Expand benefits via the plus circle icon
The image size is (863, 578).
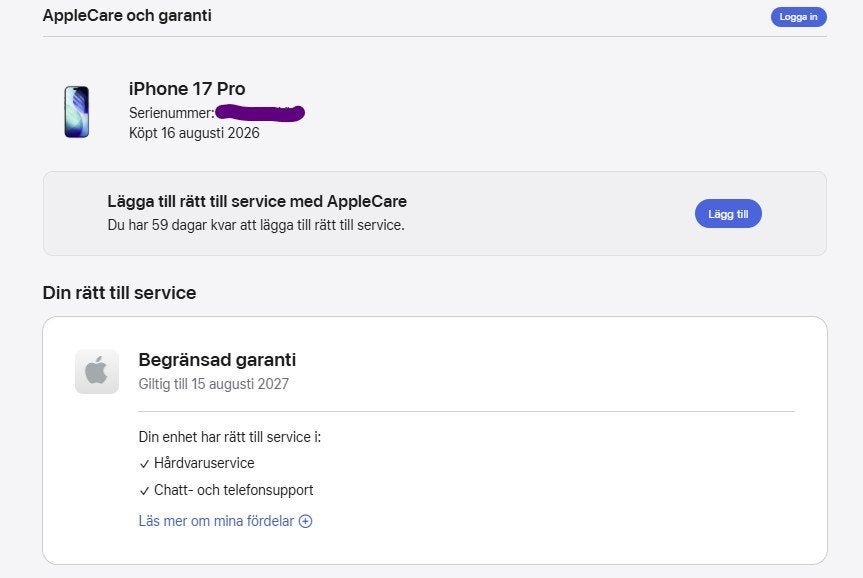point(305,521)
